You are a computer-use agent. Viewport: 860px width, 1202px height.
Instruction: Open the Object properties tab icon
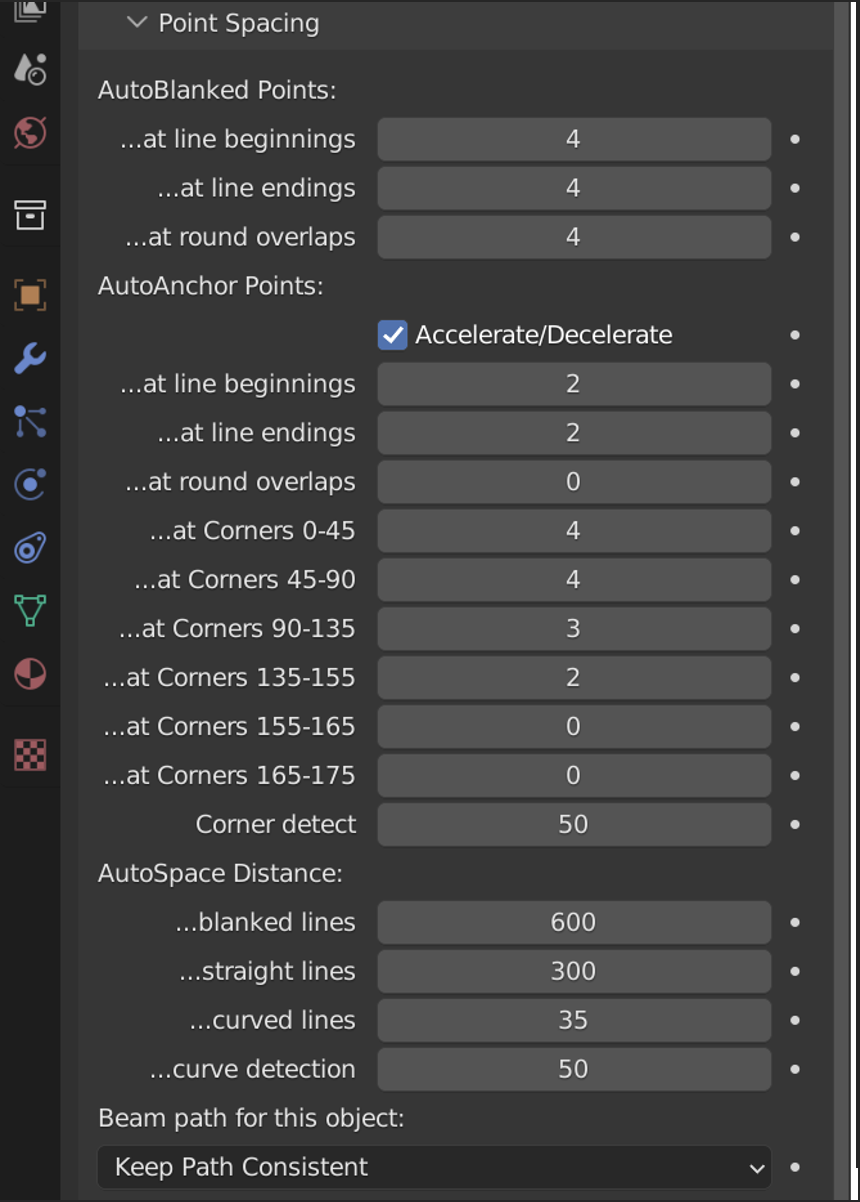point(30,295)
